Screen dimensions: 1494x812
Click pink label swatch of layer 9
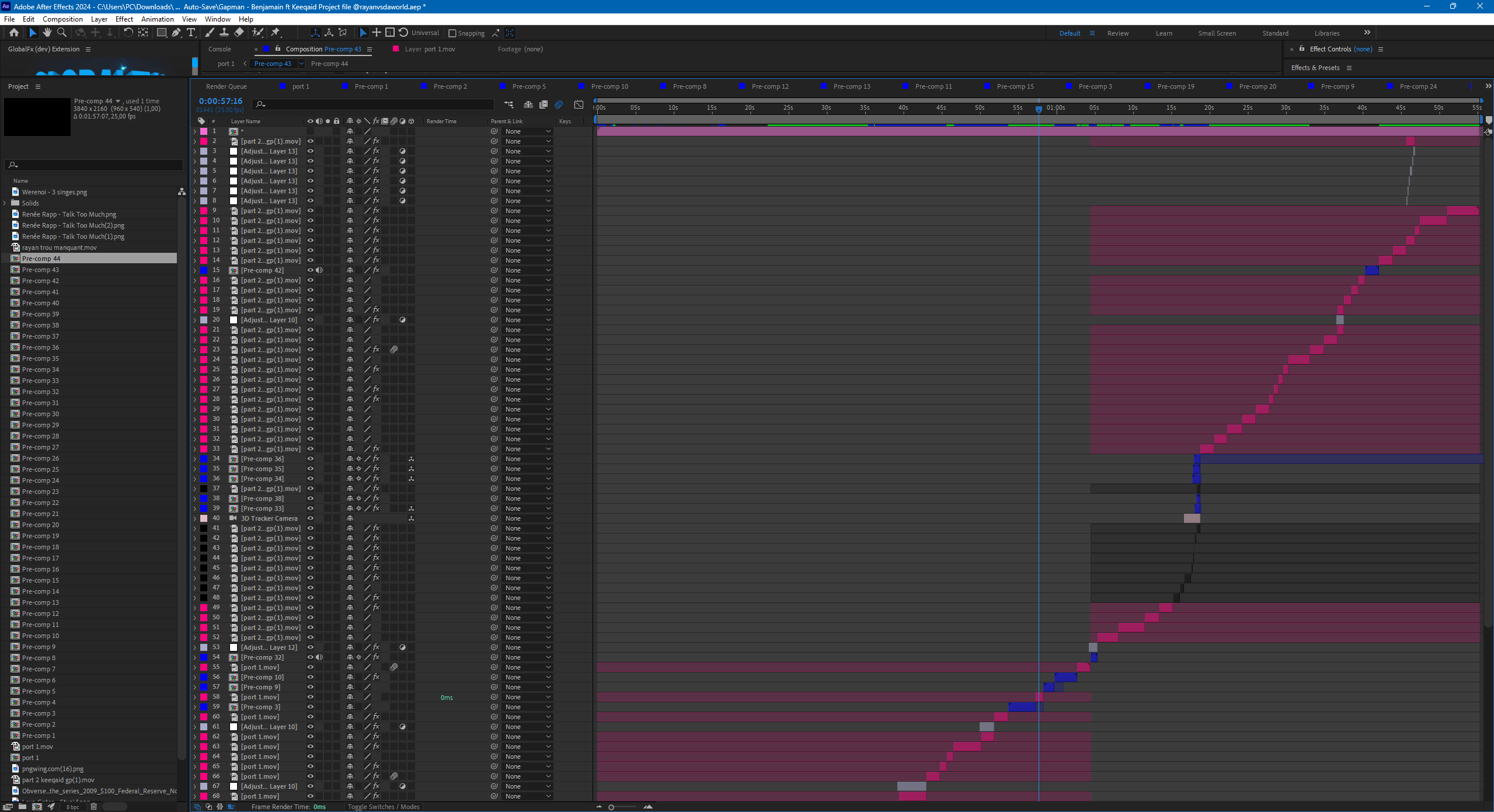click(204, 211)
